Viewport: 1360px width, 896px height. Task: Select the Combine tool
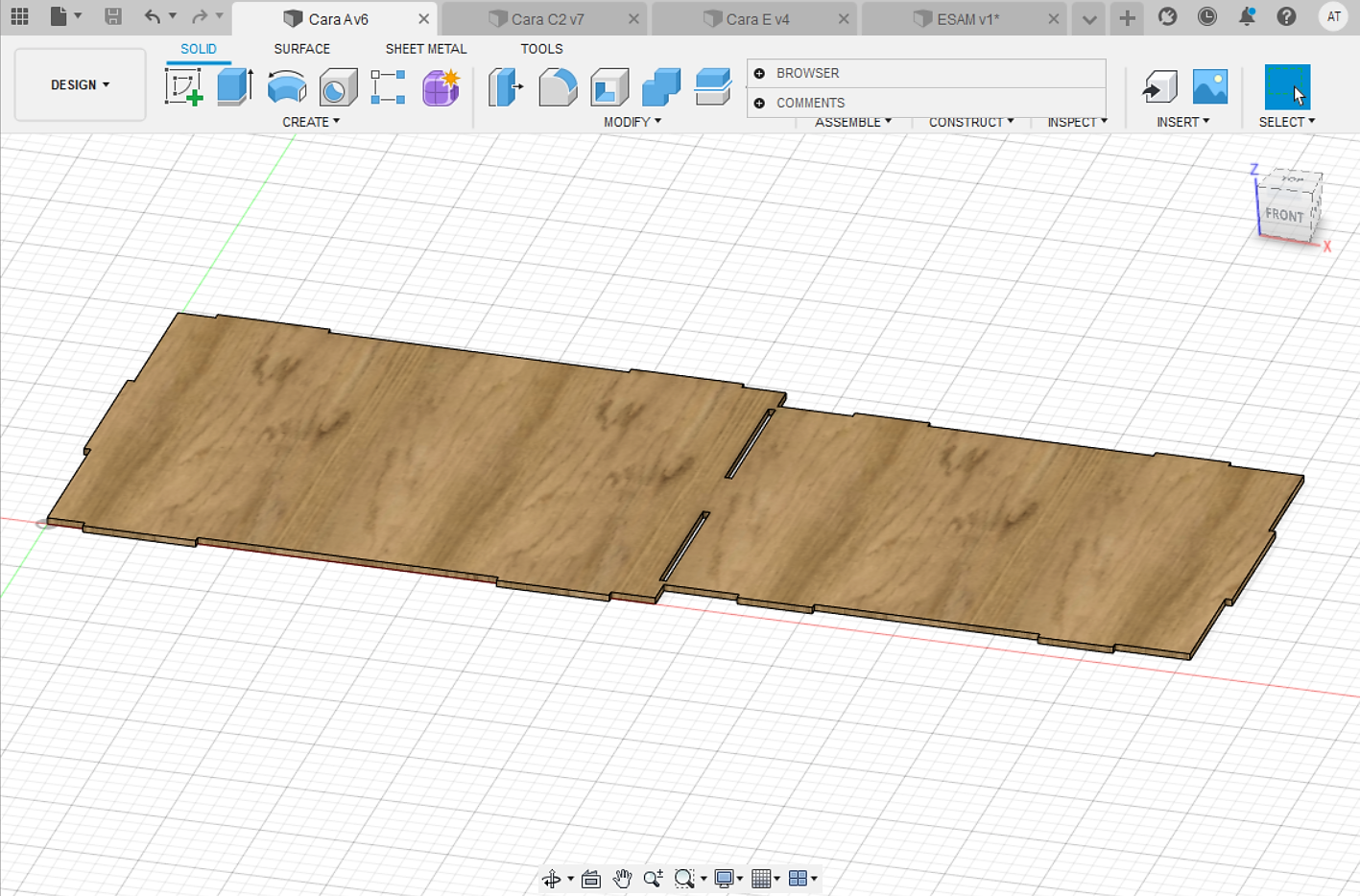(661, 87)
